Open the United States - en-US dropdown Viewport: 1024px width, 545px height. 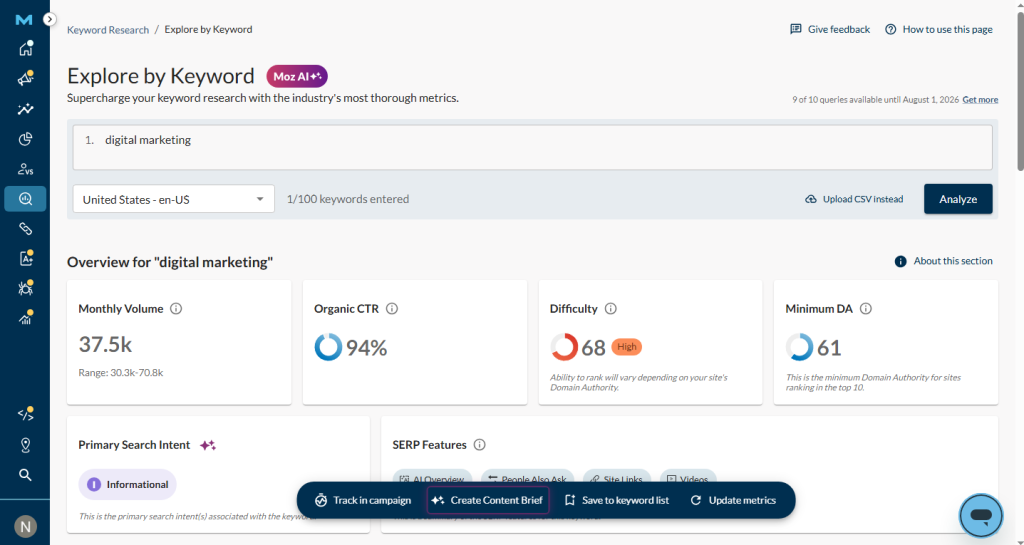tap(174, 199)
